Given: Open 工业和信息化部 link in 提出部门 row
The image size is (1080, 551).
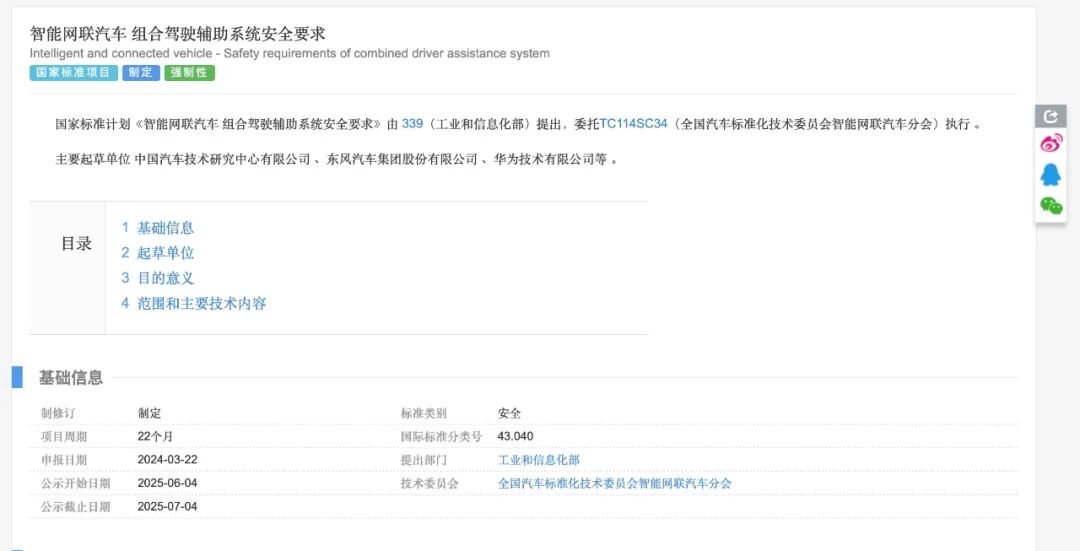Looking at the screenshot, I should [x=539, y=460].
